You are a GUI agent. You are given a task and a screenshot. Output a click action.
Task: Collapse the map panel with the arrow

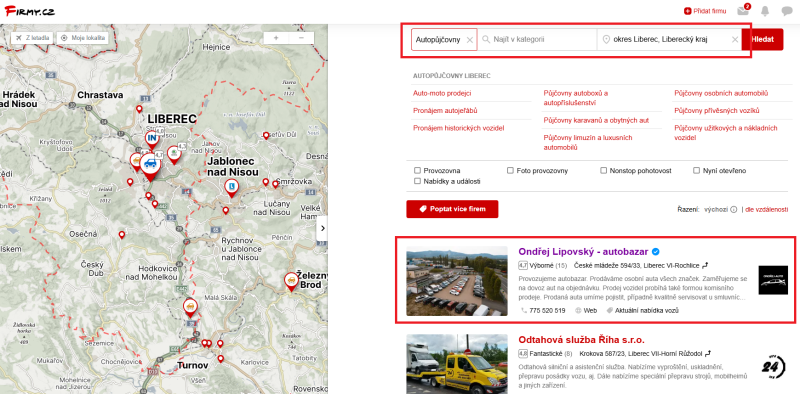point(322,229)
